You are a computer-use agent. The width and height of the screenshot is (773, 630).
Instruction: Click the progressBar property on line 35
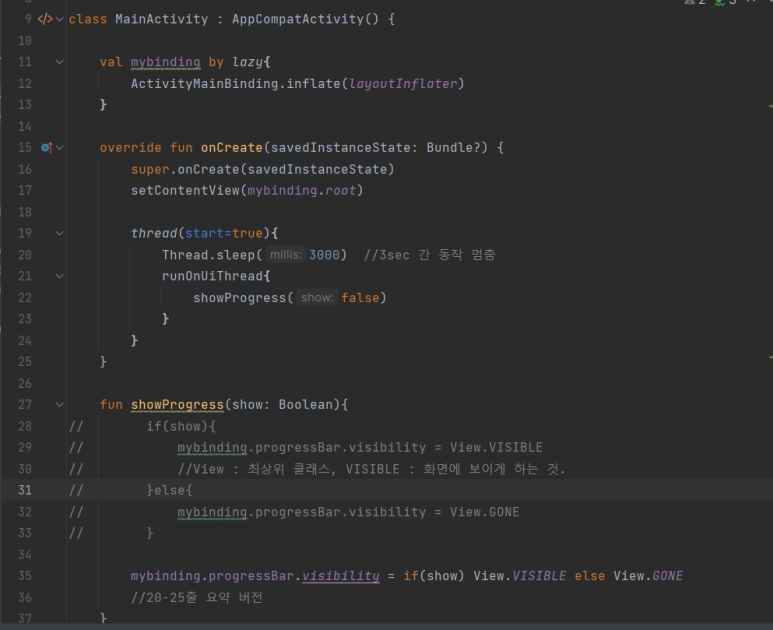click(251, 576)
